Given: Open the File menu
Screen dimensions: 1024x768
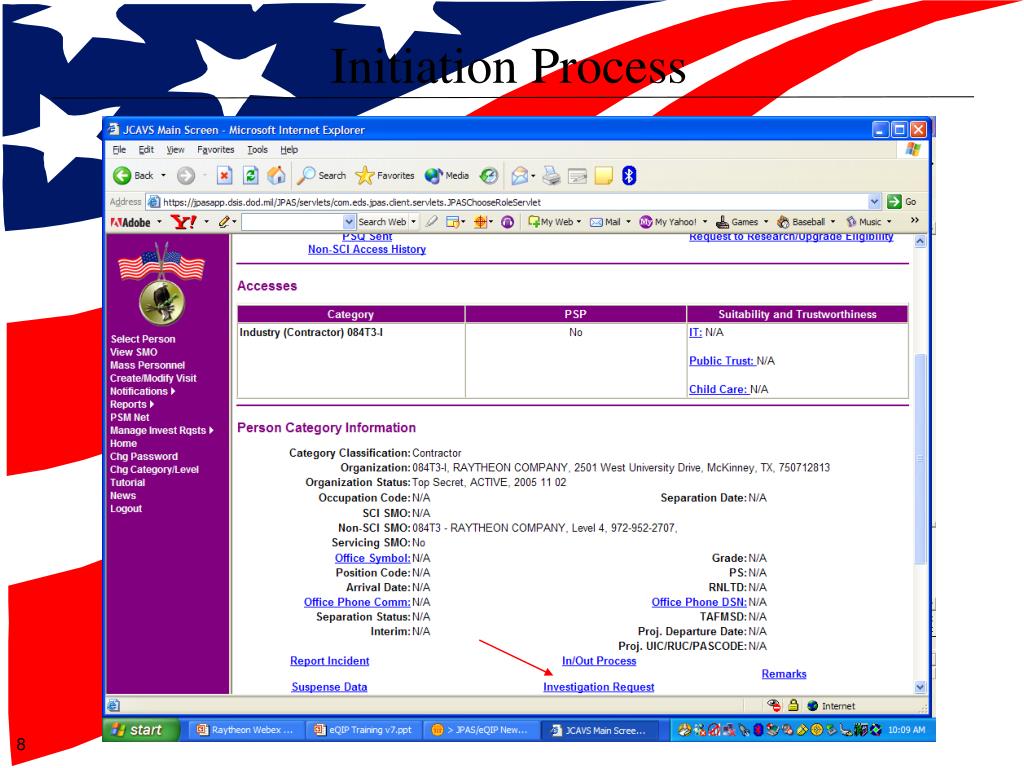Looking at the screenshot, I should pos(119,150).
